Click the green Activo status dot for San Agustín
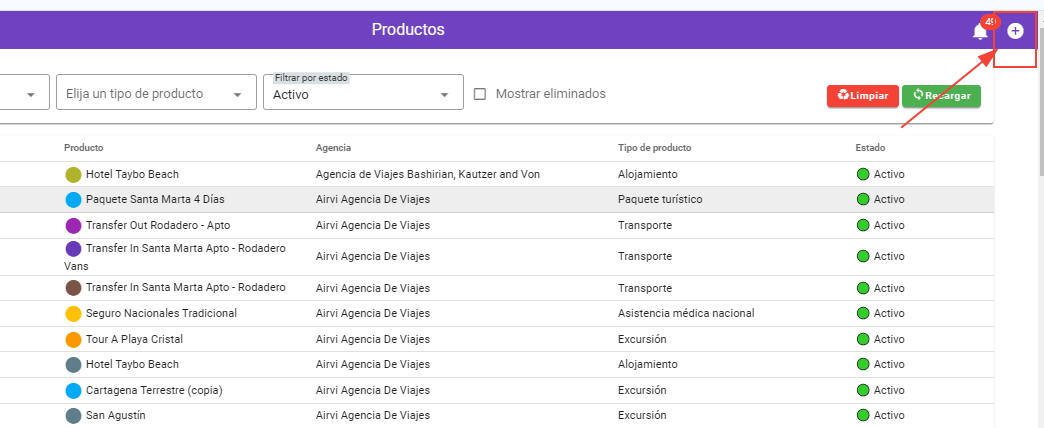The width and height of the screenshot is (1044, 428). pos(863,415)
